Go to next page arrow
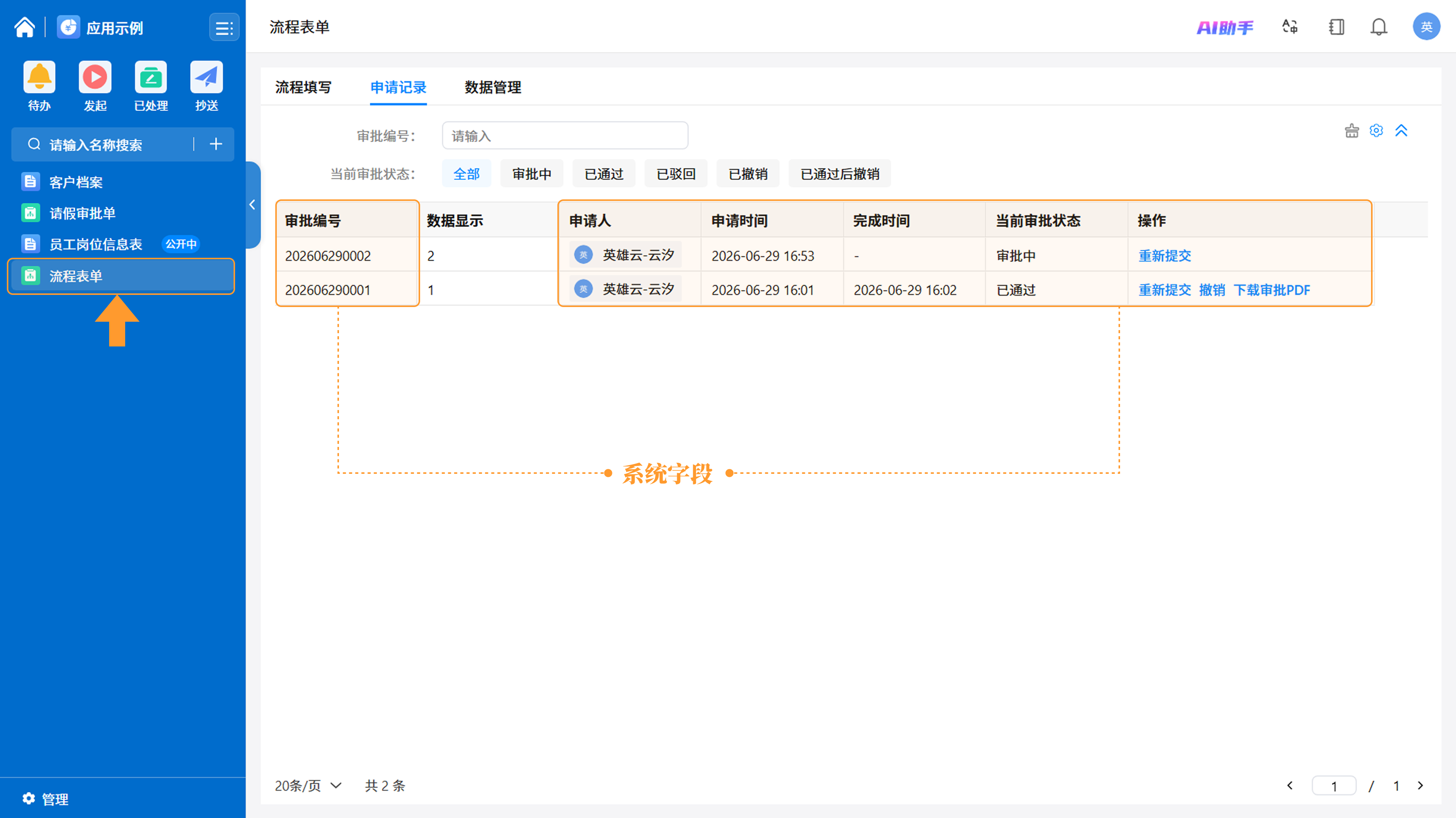 click(1420, 785)
